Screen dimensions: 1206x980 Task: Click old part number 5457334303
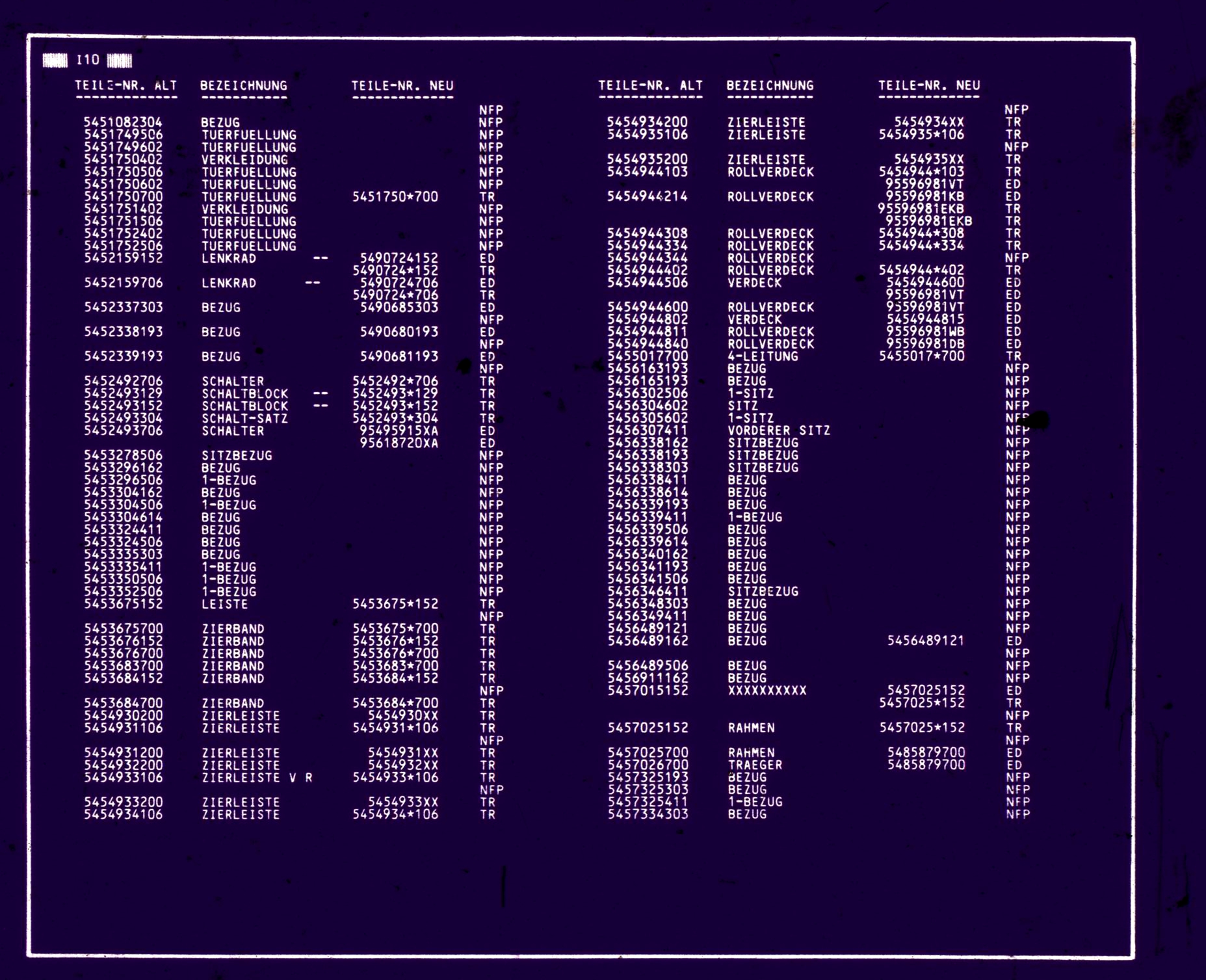tap(648, 814)
